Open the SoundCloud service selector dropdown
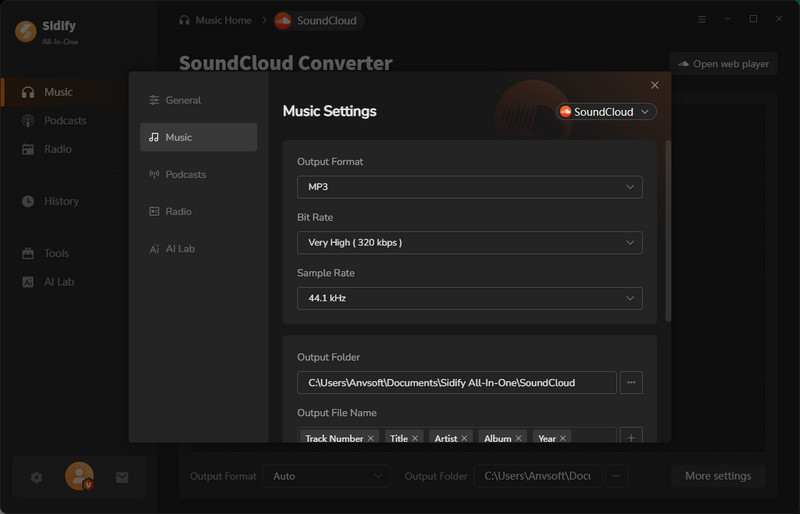Screen dimensions: 800x514 pyautogui.click(x=606, y=112)
